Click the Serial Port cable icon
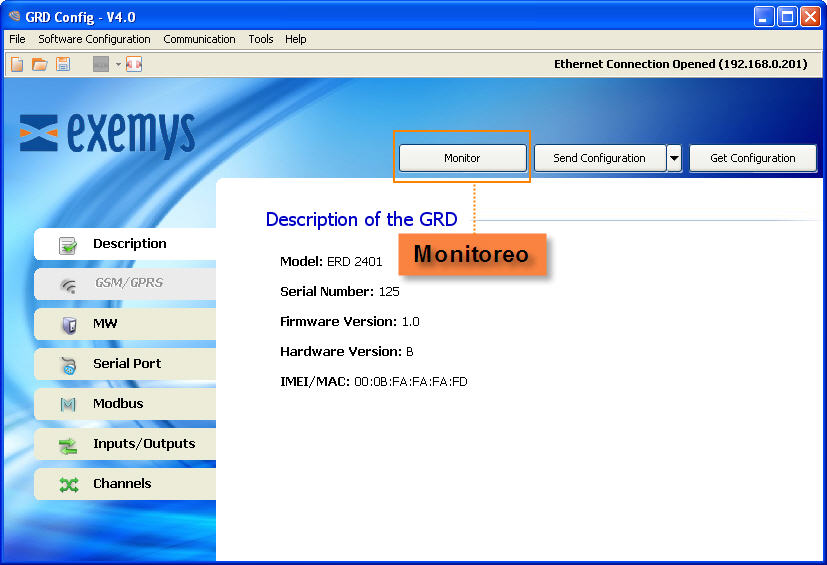Image resolution: width=827 pixels, height=565 pixels. [68, 365]
